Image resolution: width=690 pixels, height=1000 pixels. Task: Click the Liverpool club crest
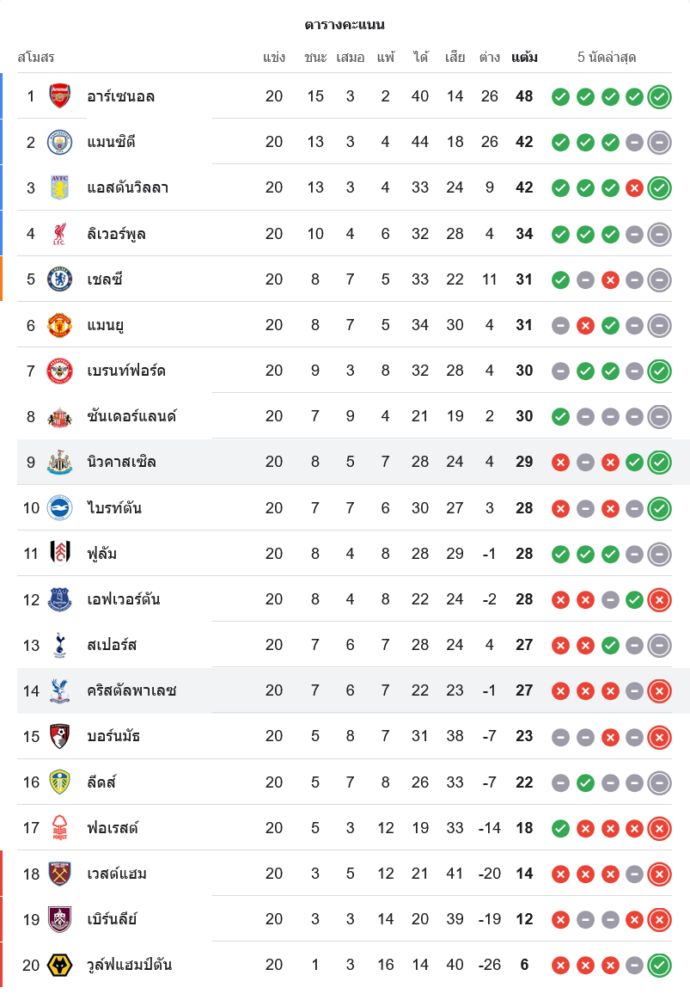[x=60, y=234]
